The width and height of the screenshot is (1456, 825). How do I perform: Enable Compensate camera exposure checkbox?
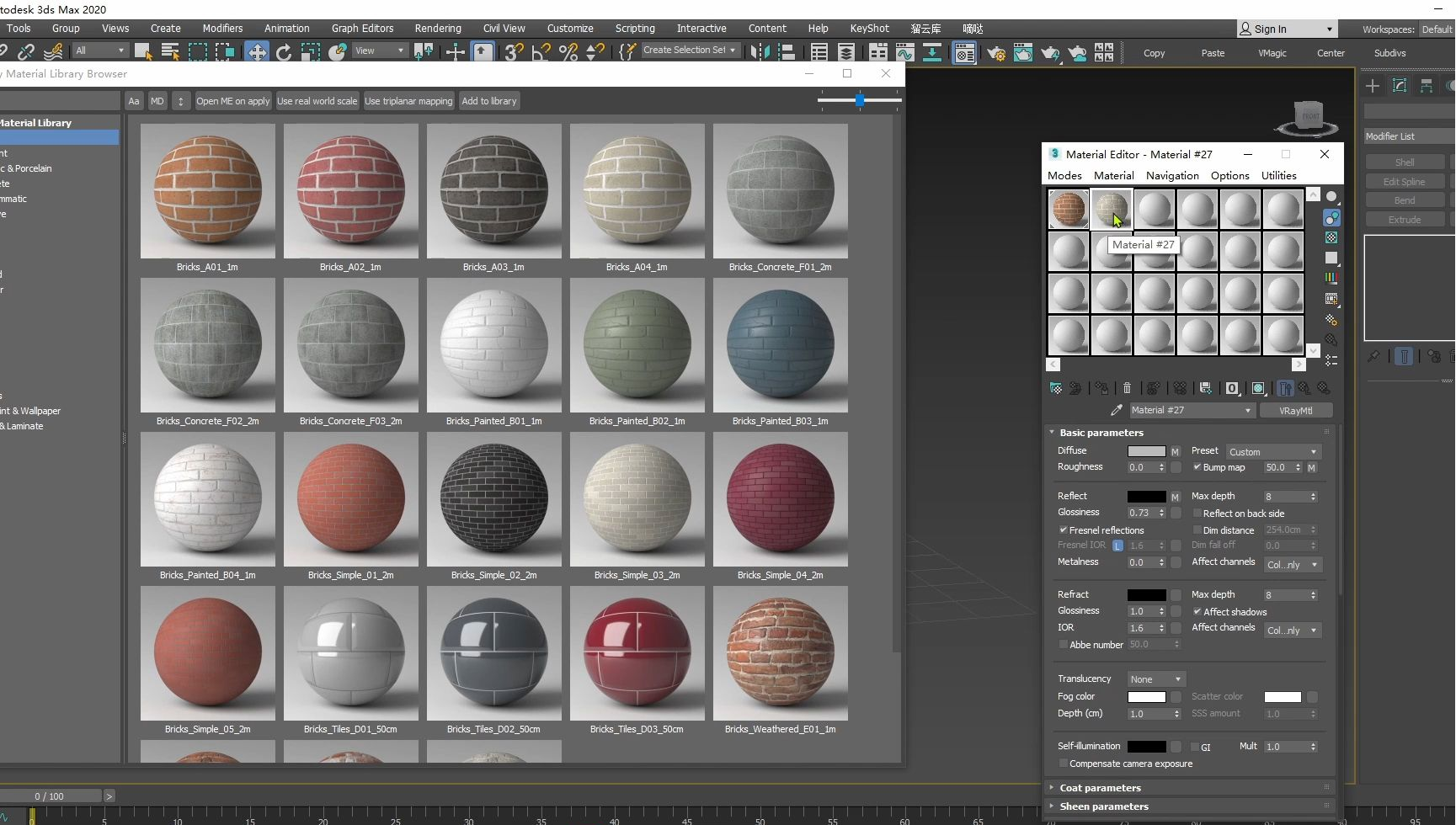(1064, 764)
